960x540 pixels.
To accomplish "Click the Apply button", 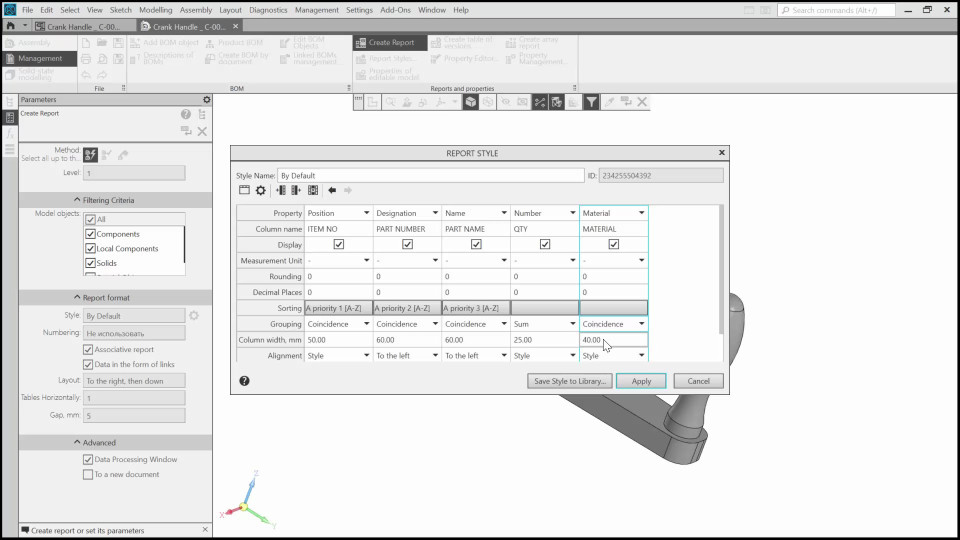I will click(x=641, y=381).
